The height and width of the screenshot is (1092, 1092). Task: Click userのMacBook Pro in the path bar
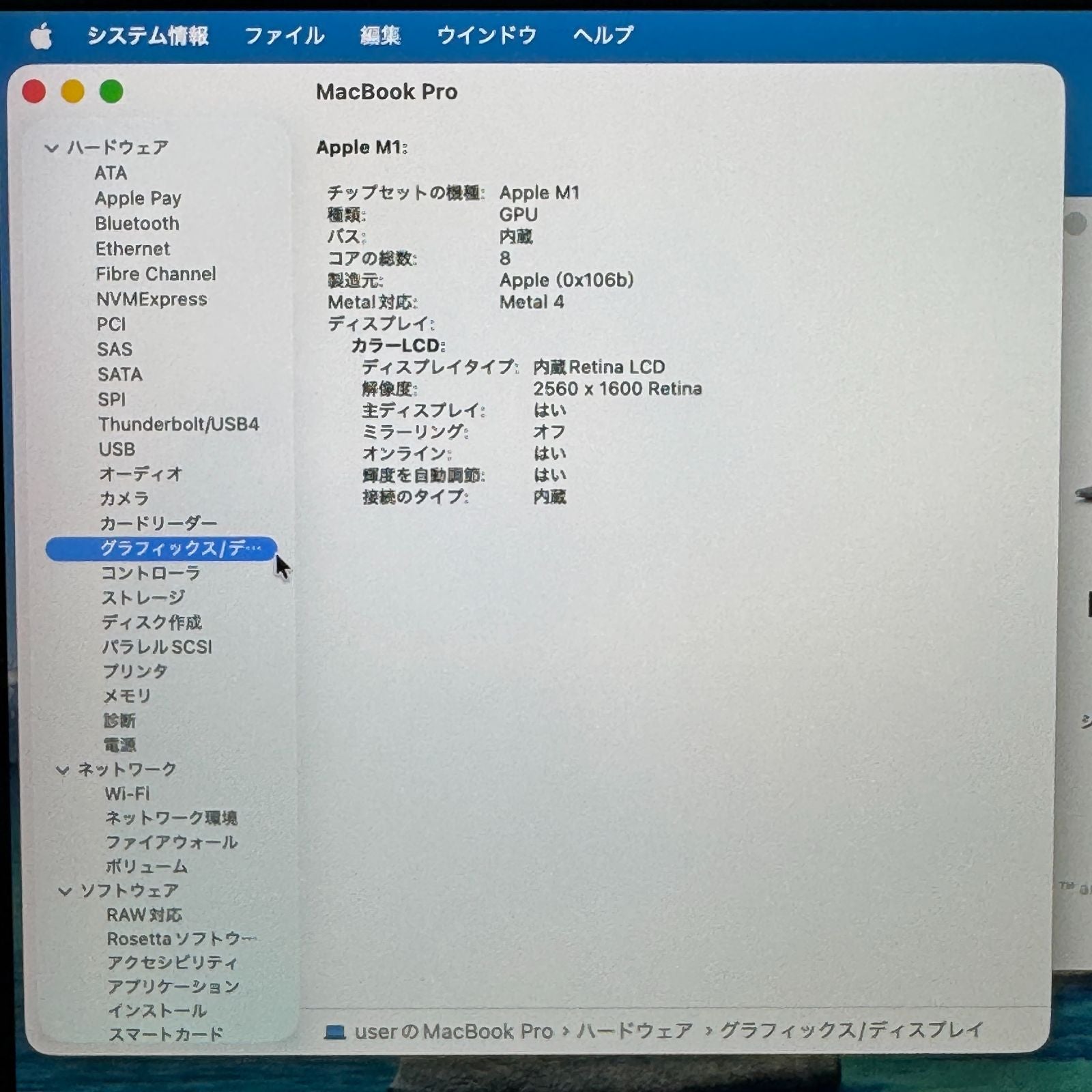454,1031
